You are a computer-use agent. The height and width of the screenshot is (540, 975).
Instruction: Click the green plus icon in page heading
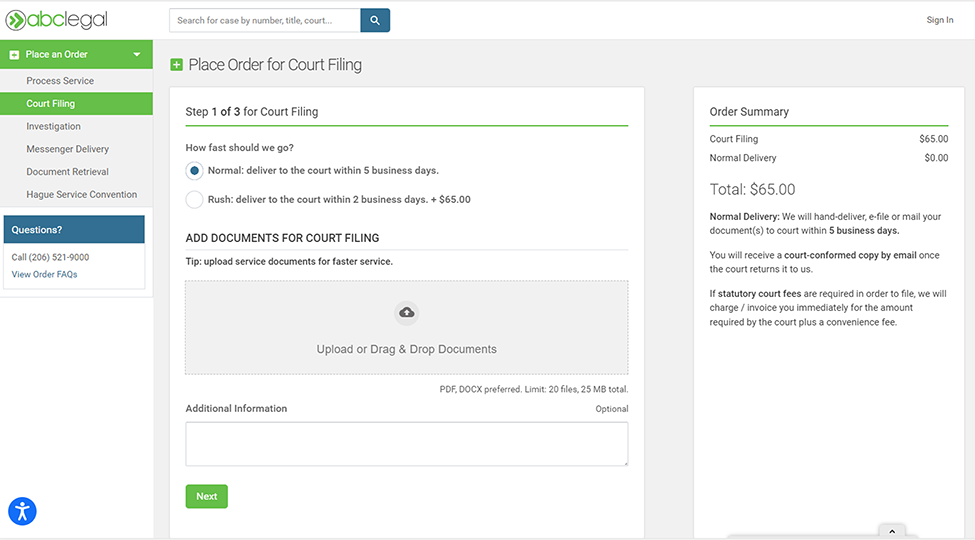click(177, 65)
